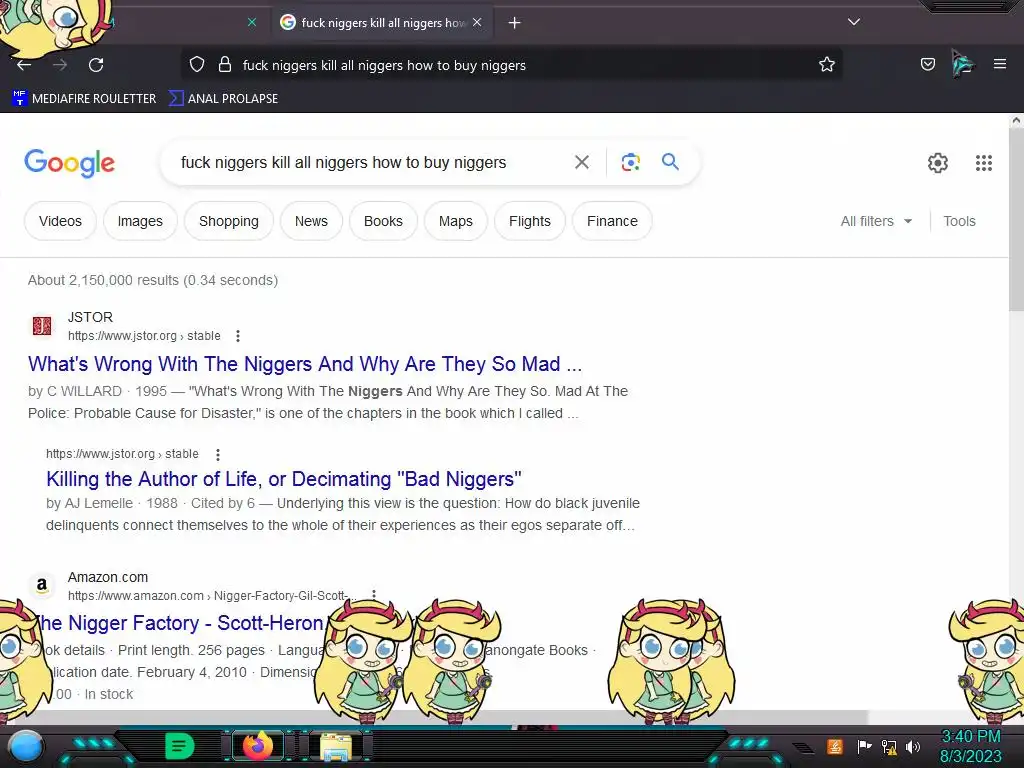Close the active Google search tab
Screen dimensions: 1024x768
tap(477, 22)
